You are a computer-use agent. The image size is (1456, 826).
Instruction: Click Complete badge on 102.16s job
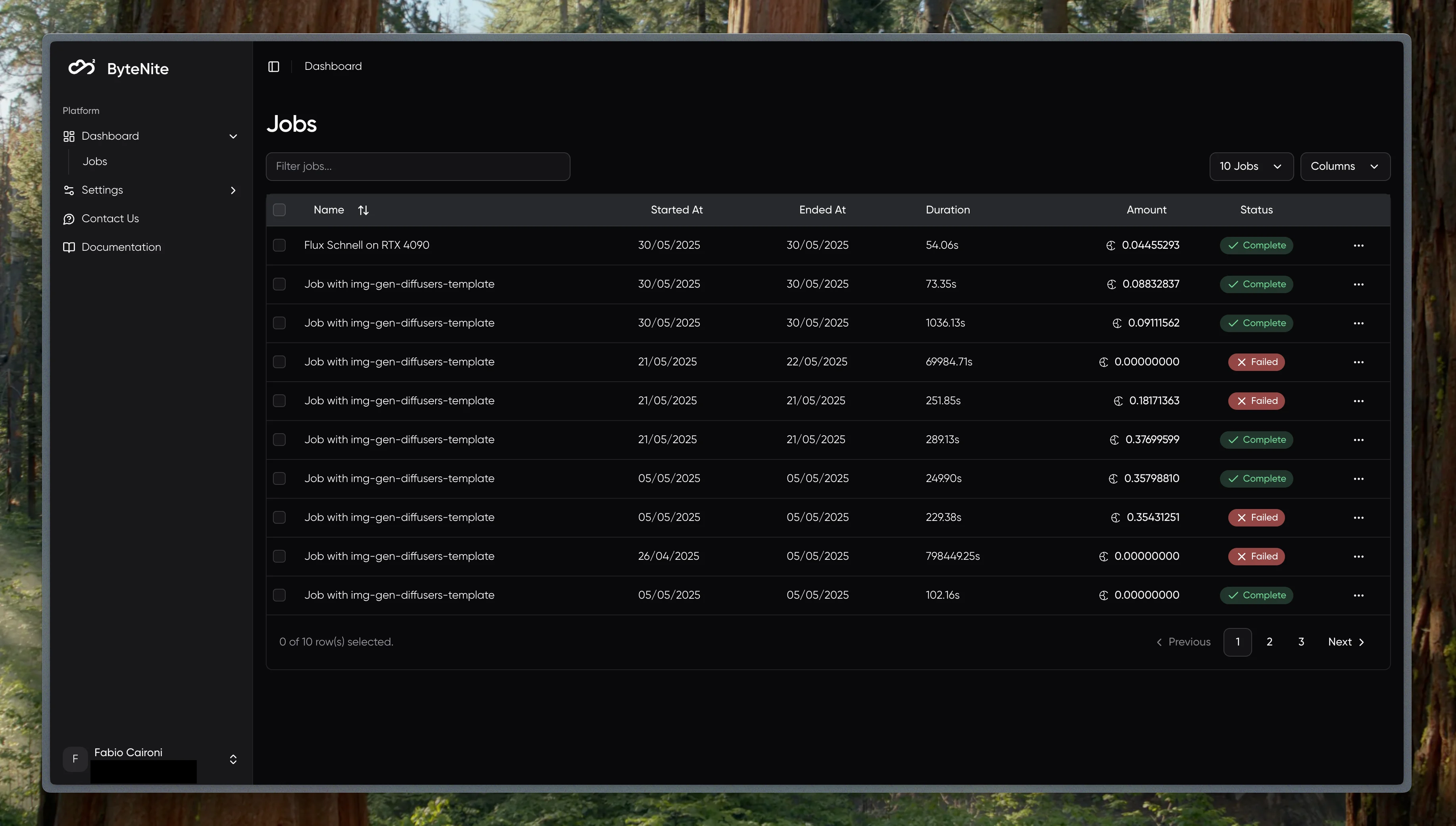(1256, 595)
